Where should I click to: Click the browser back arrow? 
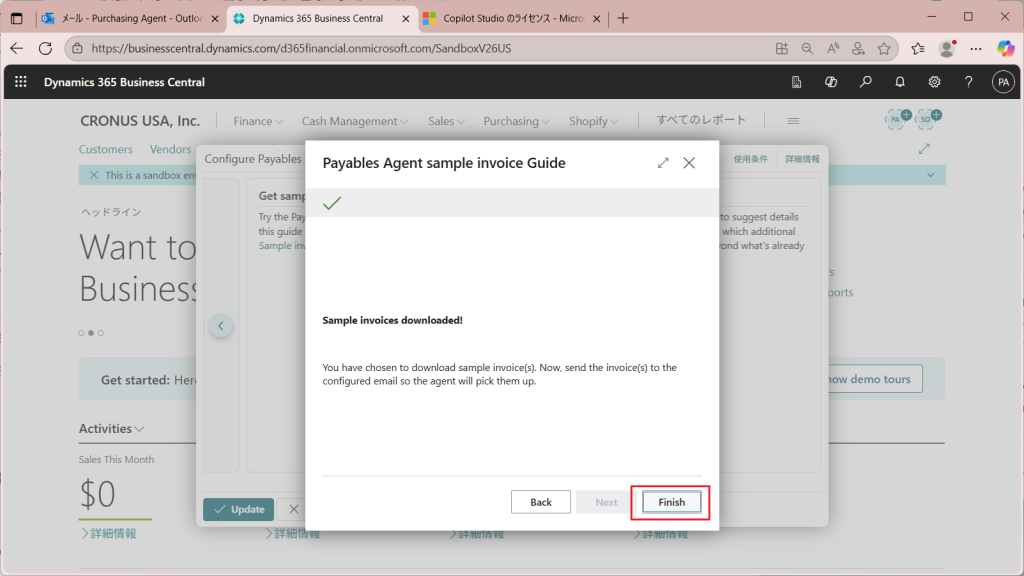click(x=16, y=48)
